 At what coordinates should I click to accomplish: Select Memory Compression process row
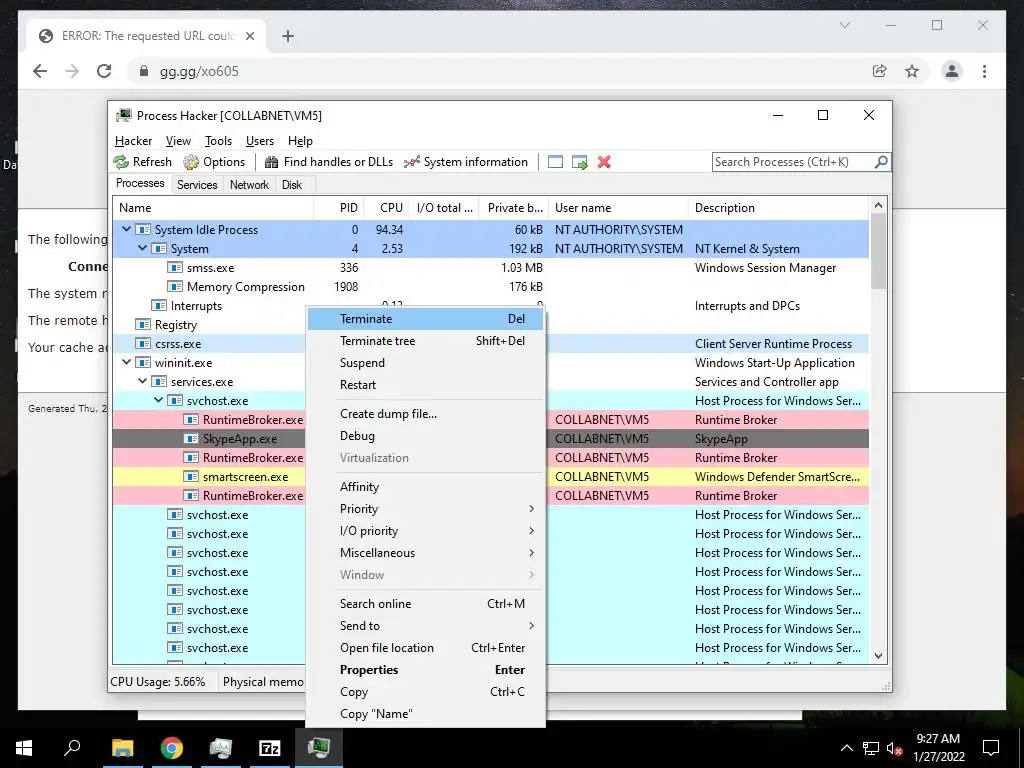pyautogui.click(x=490, y=287)
